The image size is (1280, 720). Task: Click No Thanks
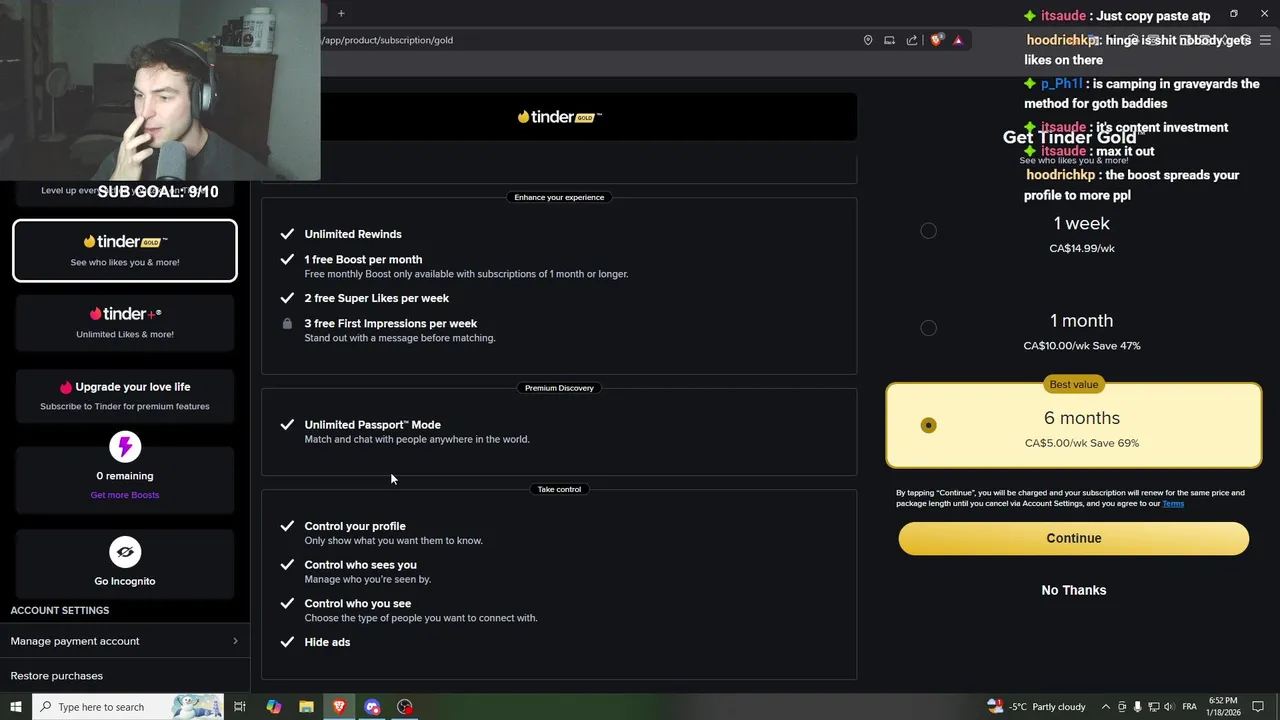pos(1074,590)
